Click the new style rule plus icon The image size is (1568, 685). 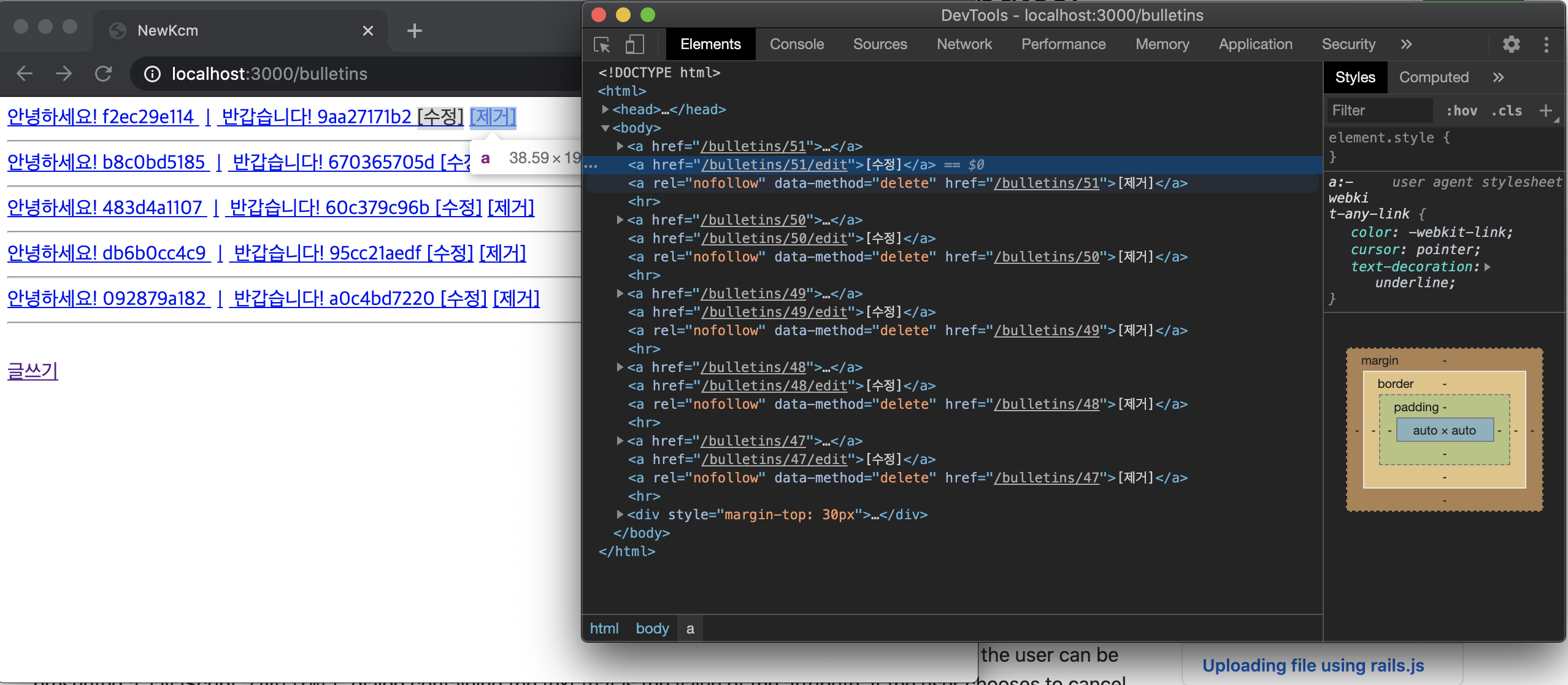(1545, 110)
